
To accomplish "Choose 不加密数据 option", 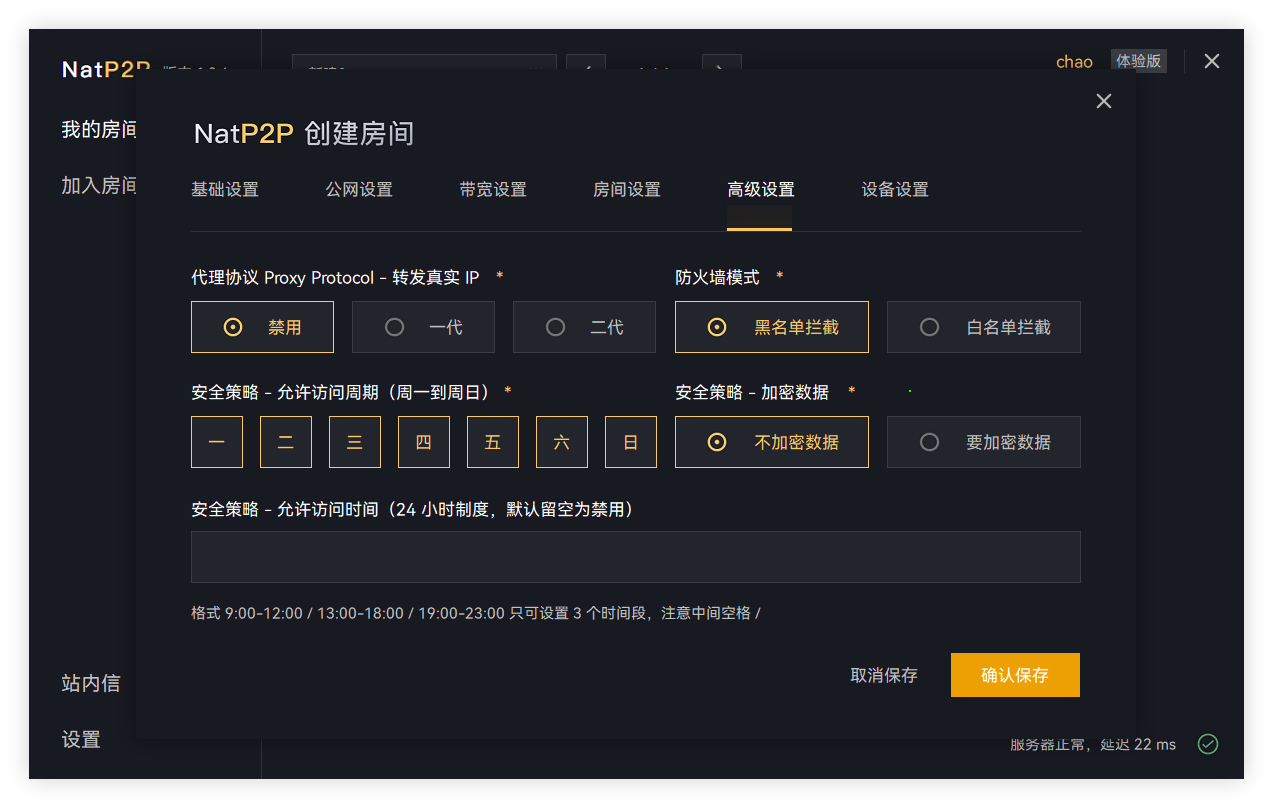I will coord(772,442).
